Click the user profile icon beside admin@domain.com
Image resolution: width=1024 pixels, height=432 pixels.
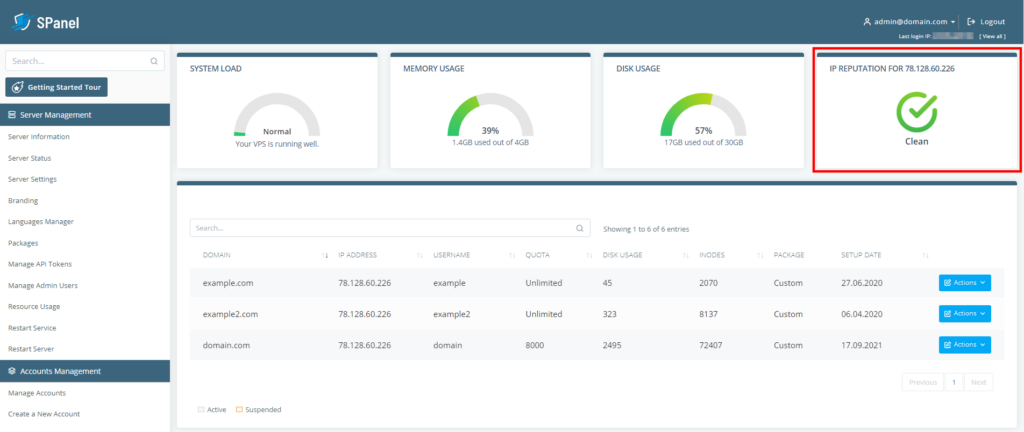coord(867,22)
